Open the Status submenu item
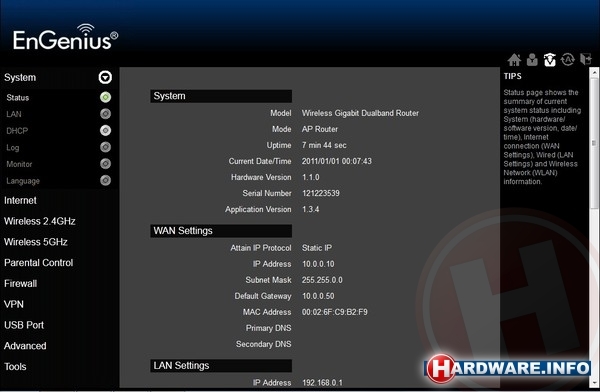600x392 pixels. tap(18, 98)
